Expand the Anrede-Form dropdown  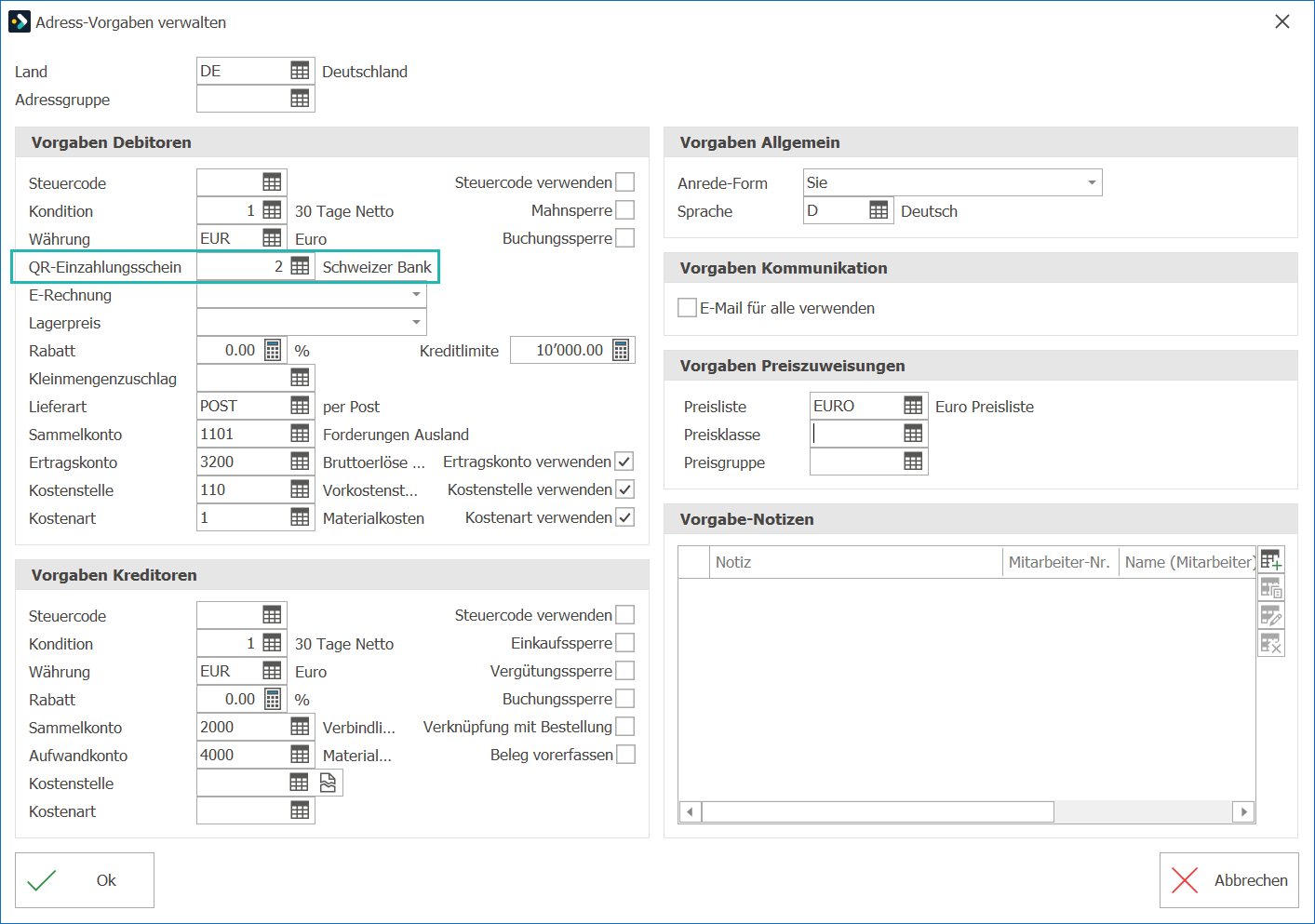1092,182
